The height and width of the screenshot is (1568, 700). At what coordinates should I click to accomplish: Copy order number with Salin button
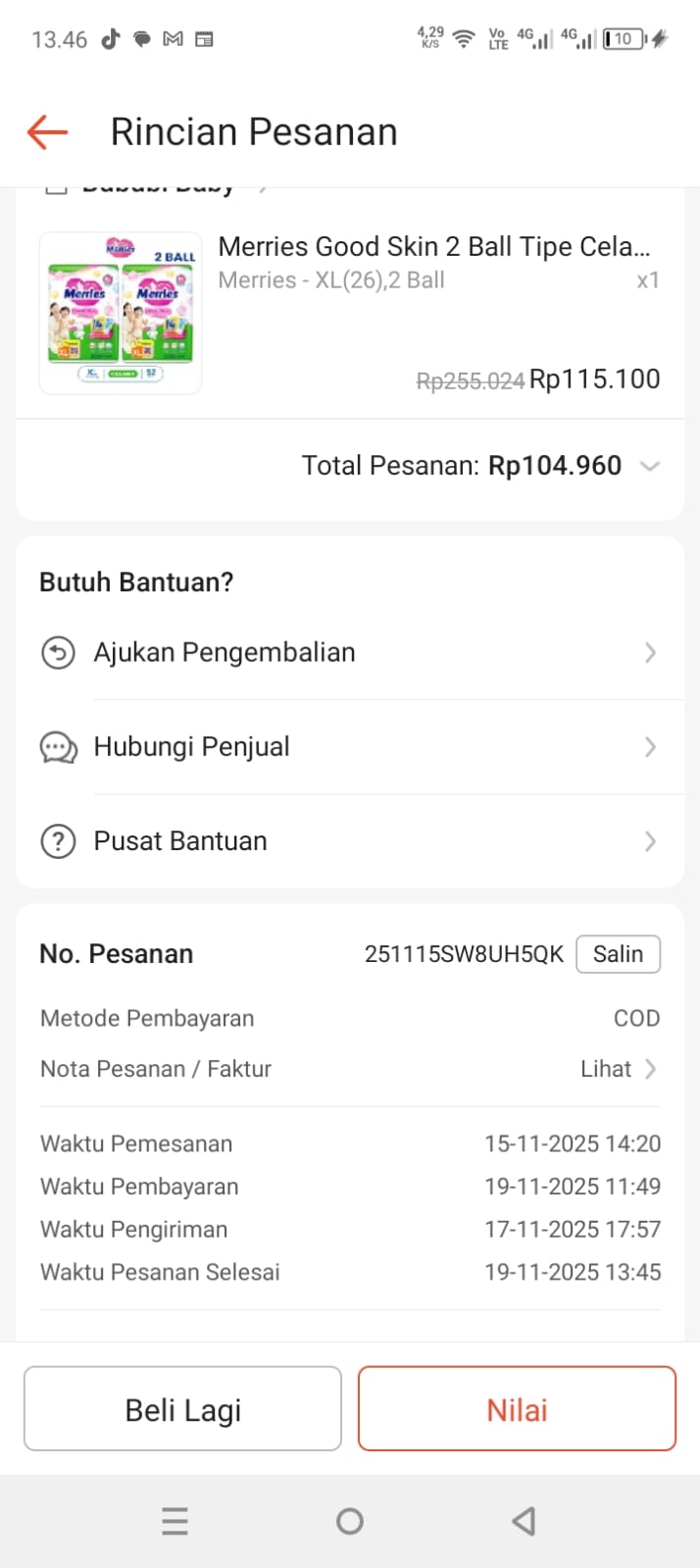coord(618,954)
